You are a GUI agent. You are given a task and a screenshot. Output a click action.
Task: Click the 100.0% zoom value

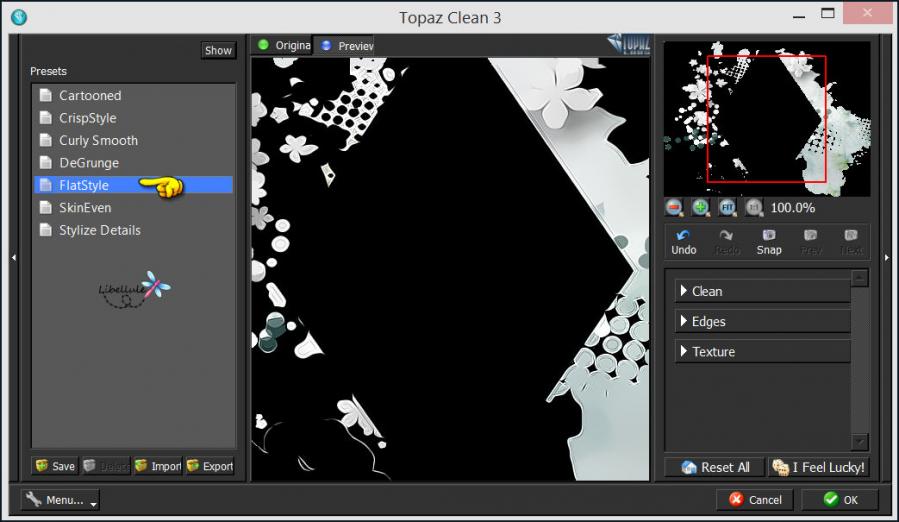tap(792, 208)
